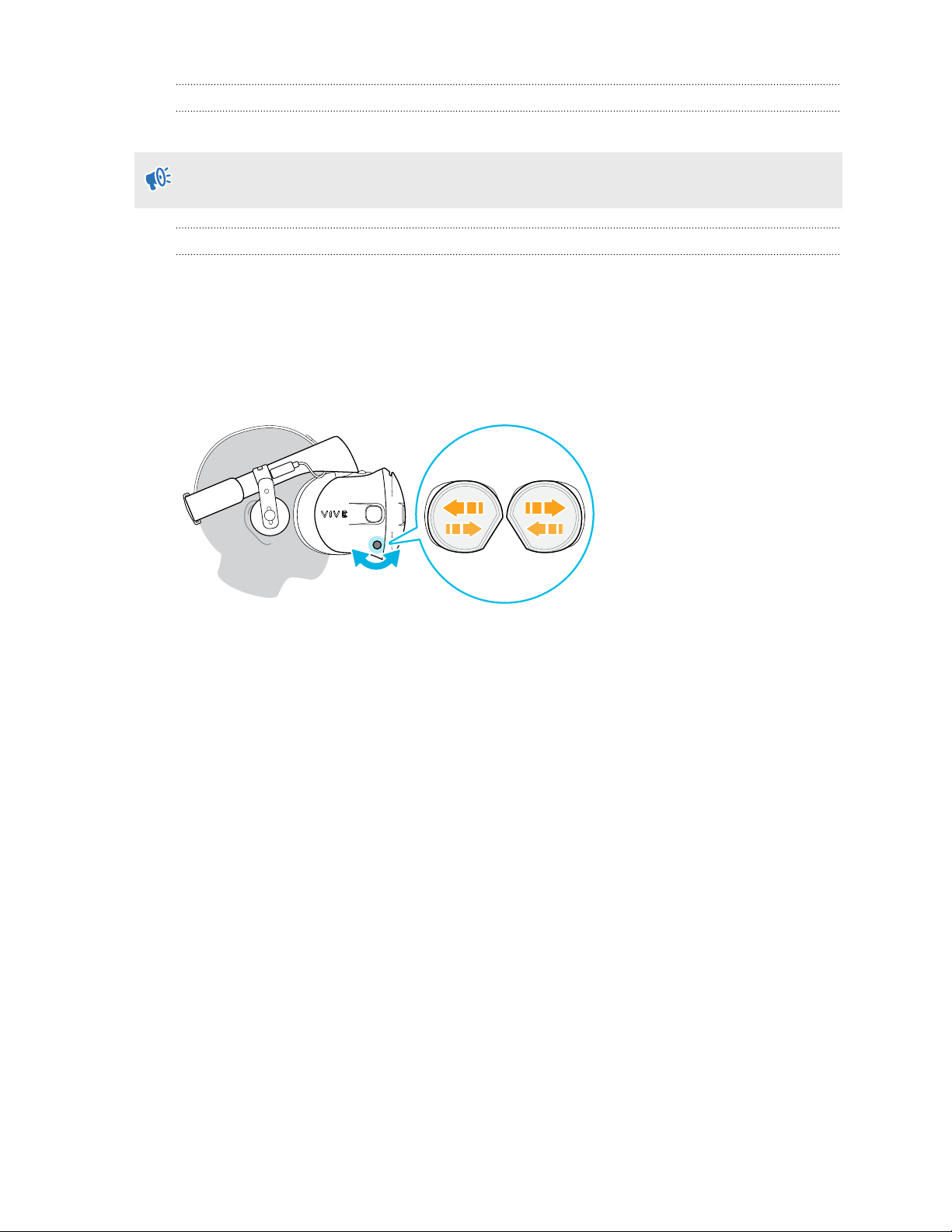Click the on-ear headphone in the illustration
Screen dimensions: 952x1232
pos(268,515)
